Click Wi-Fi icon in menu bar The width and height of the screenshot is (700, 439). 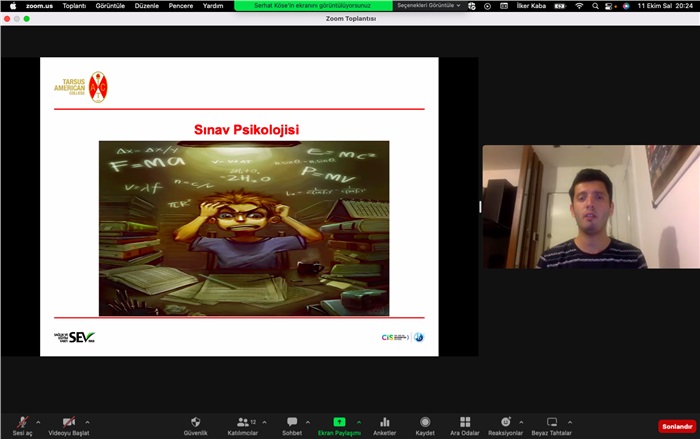579,6
